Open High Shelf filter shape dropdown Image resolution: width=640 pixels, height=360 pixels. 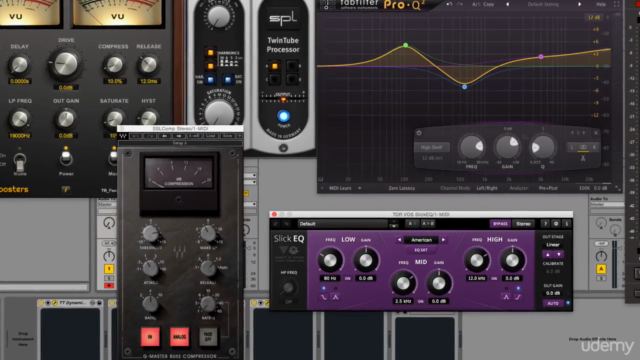point(432,147)
